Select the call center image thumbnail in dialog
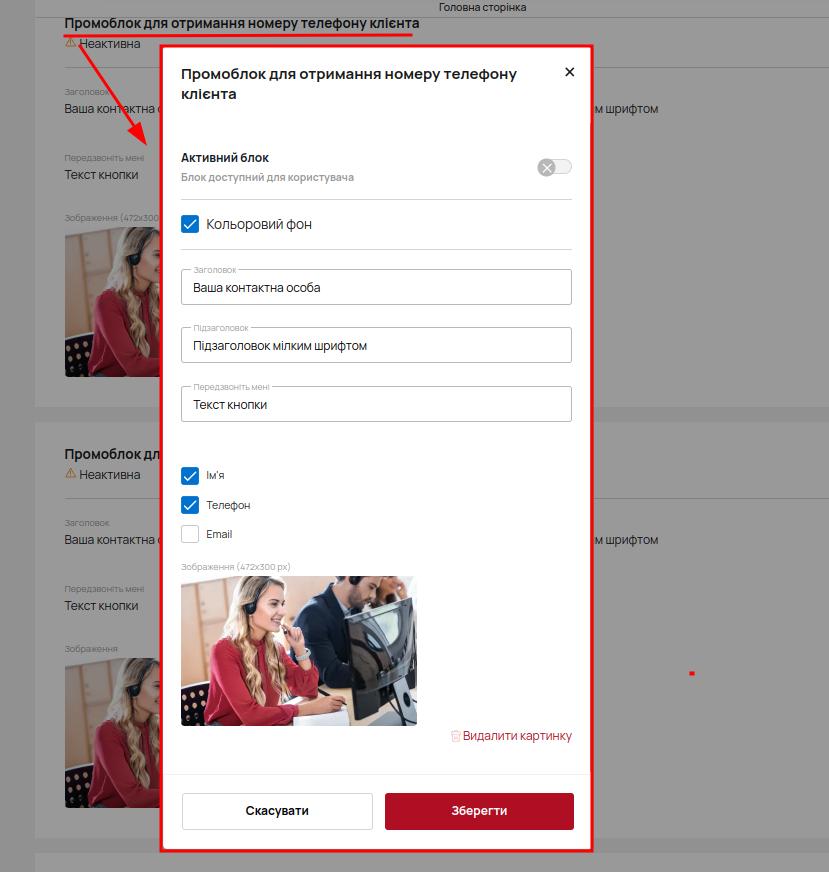 [x=299, y=651]
